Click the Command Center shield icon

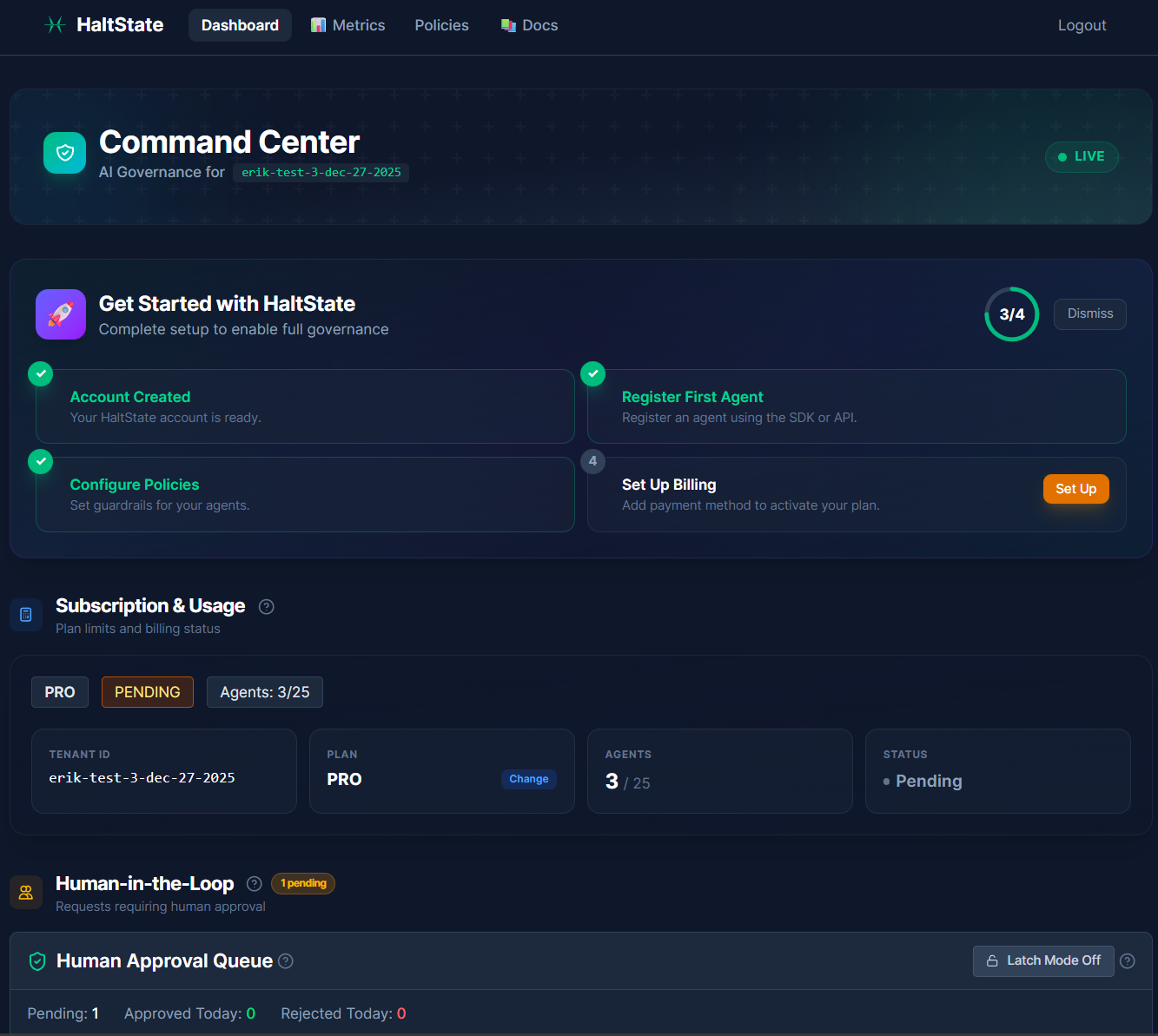[x=64, y=152]
